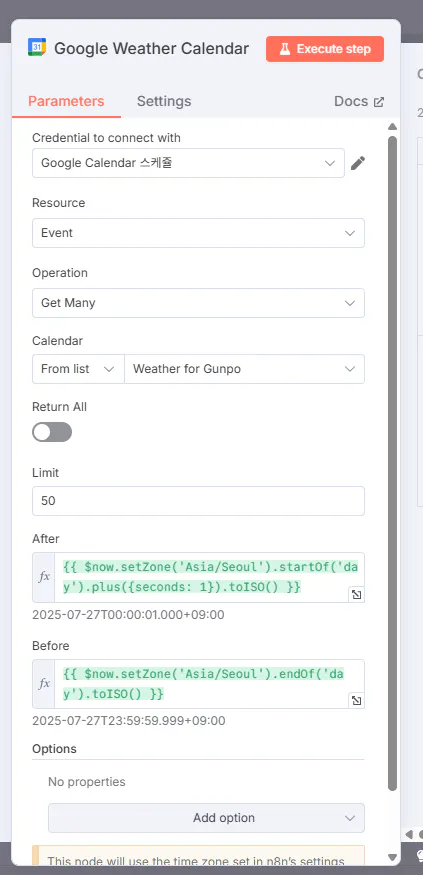Click the fx icon of Before field
Screen dimensions: 423x875
(44, 684)
